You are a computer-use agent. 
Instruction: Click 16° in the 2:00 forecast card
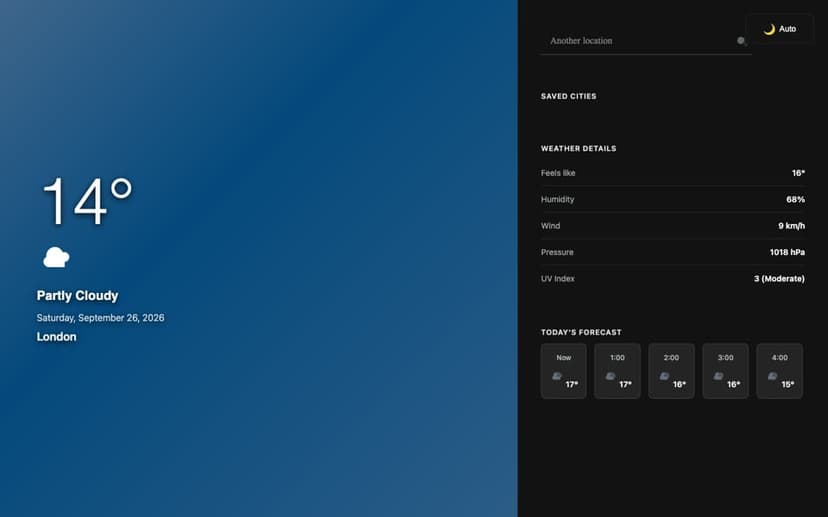click(680, 384)
